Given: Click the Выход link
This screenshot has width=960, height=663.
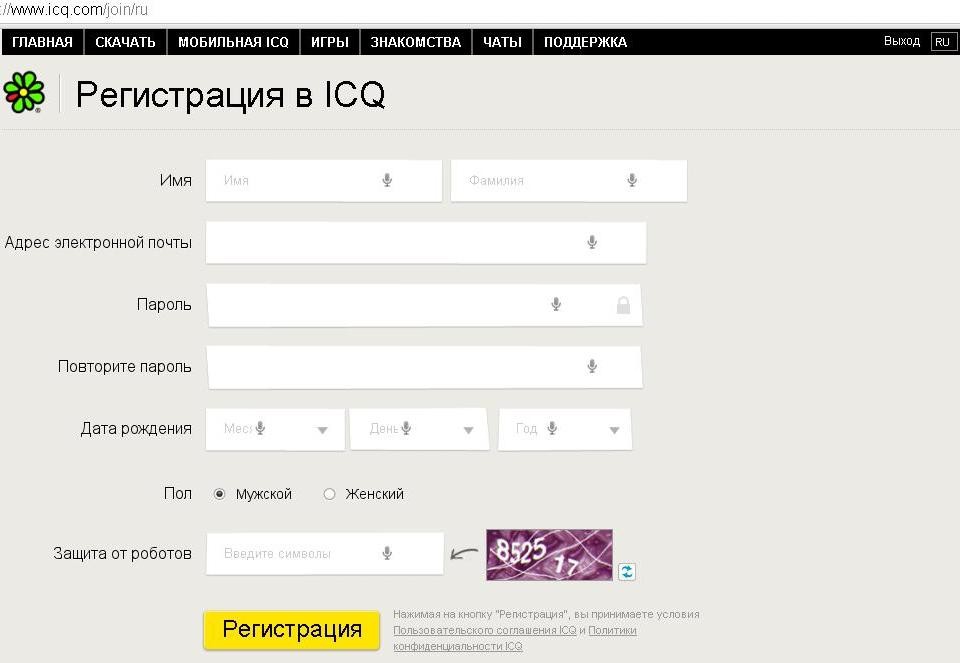Looking at the screenshot, I should [x=902, y=41].
